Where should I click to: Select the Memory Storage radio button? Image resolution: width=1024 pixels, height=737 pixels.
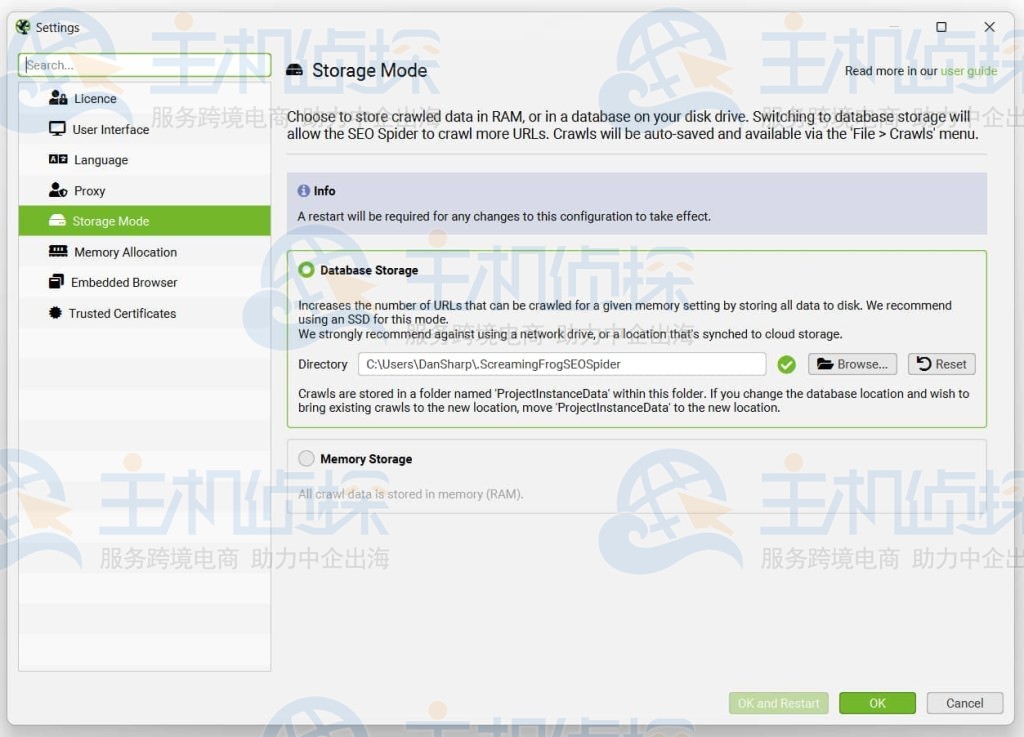coord(306,458)
